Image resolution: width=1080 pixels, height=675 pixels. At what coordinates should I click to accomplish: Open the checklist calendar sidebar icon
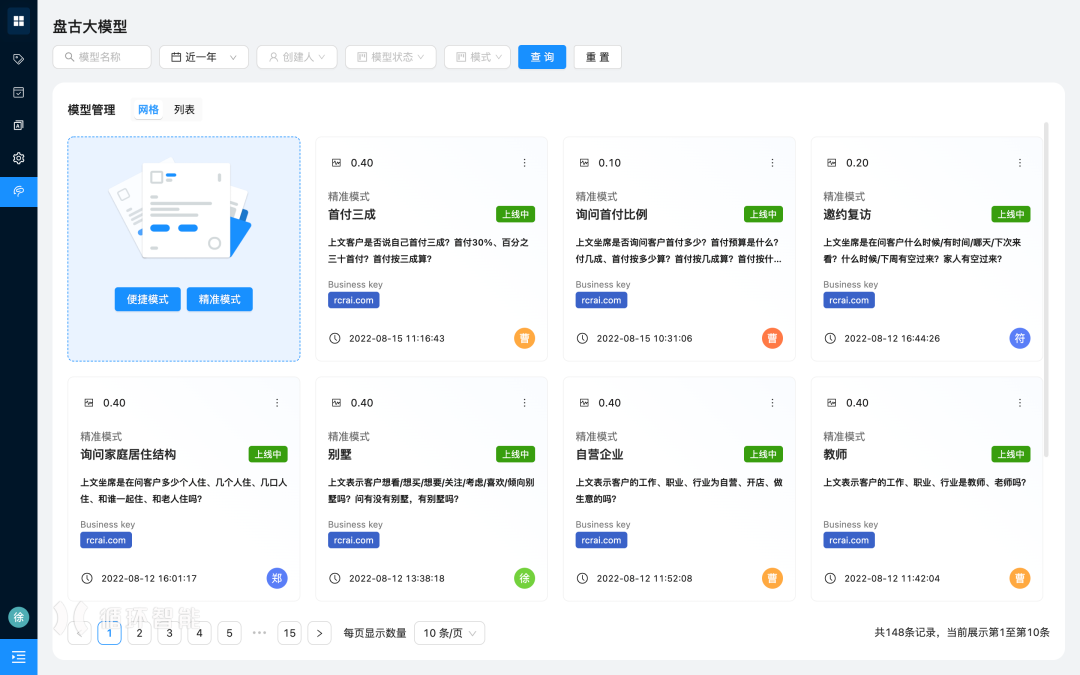pyautogui.click(x=19, y=92)
